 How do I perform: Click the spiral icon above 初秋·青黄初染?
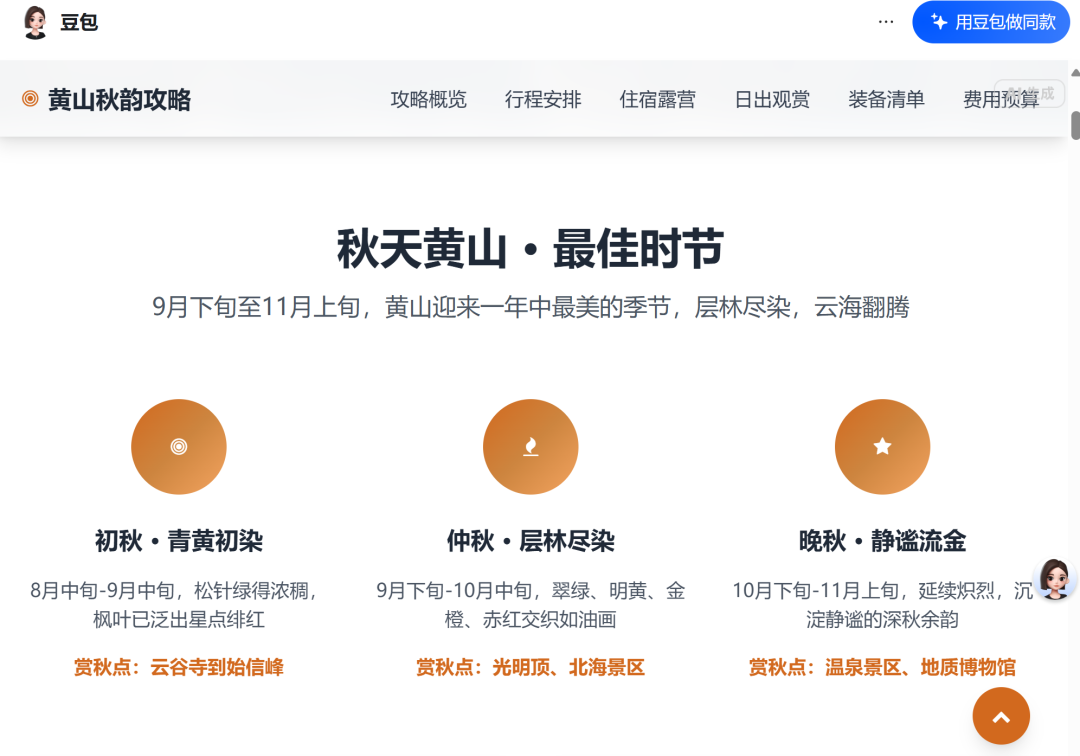(179, 446)
